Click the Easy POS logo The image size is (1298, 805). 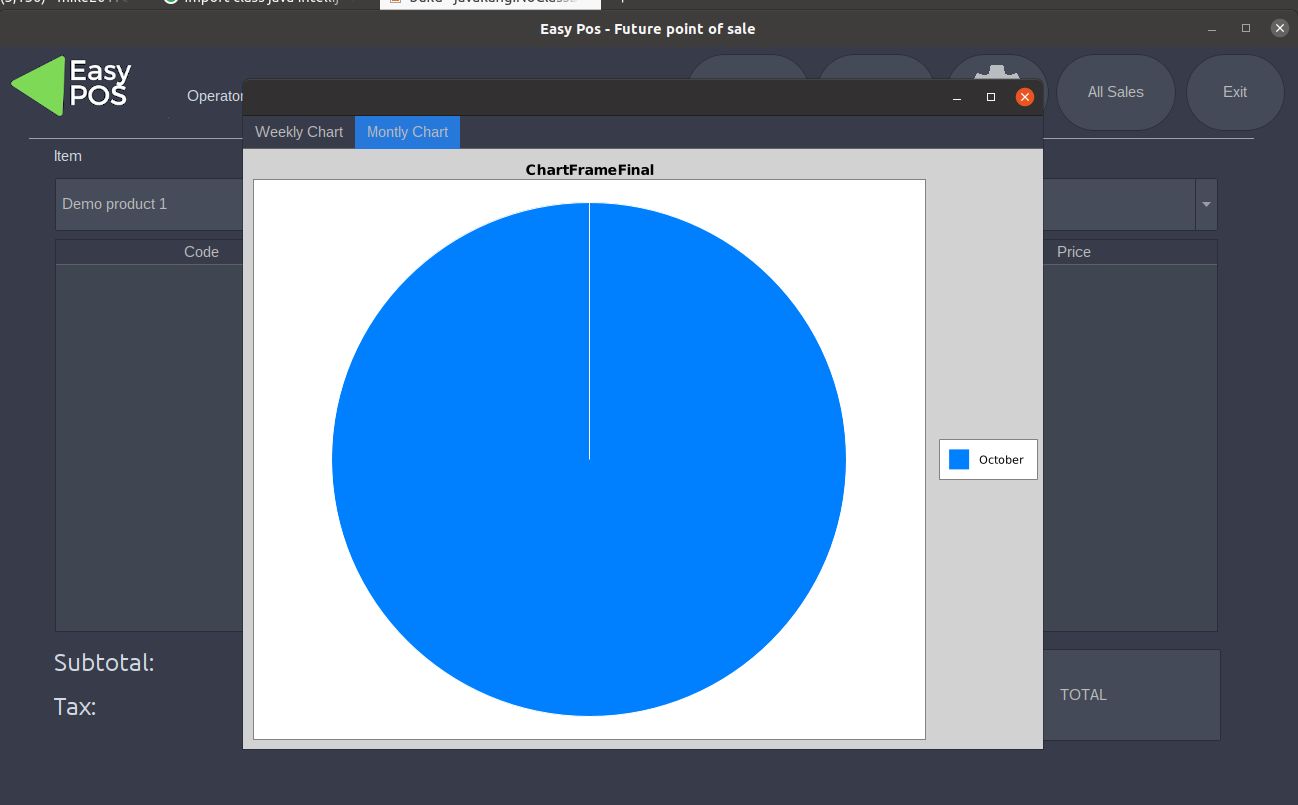tap(72, 84)
